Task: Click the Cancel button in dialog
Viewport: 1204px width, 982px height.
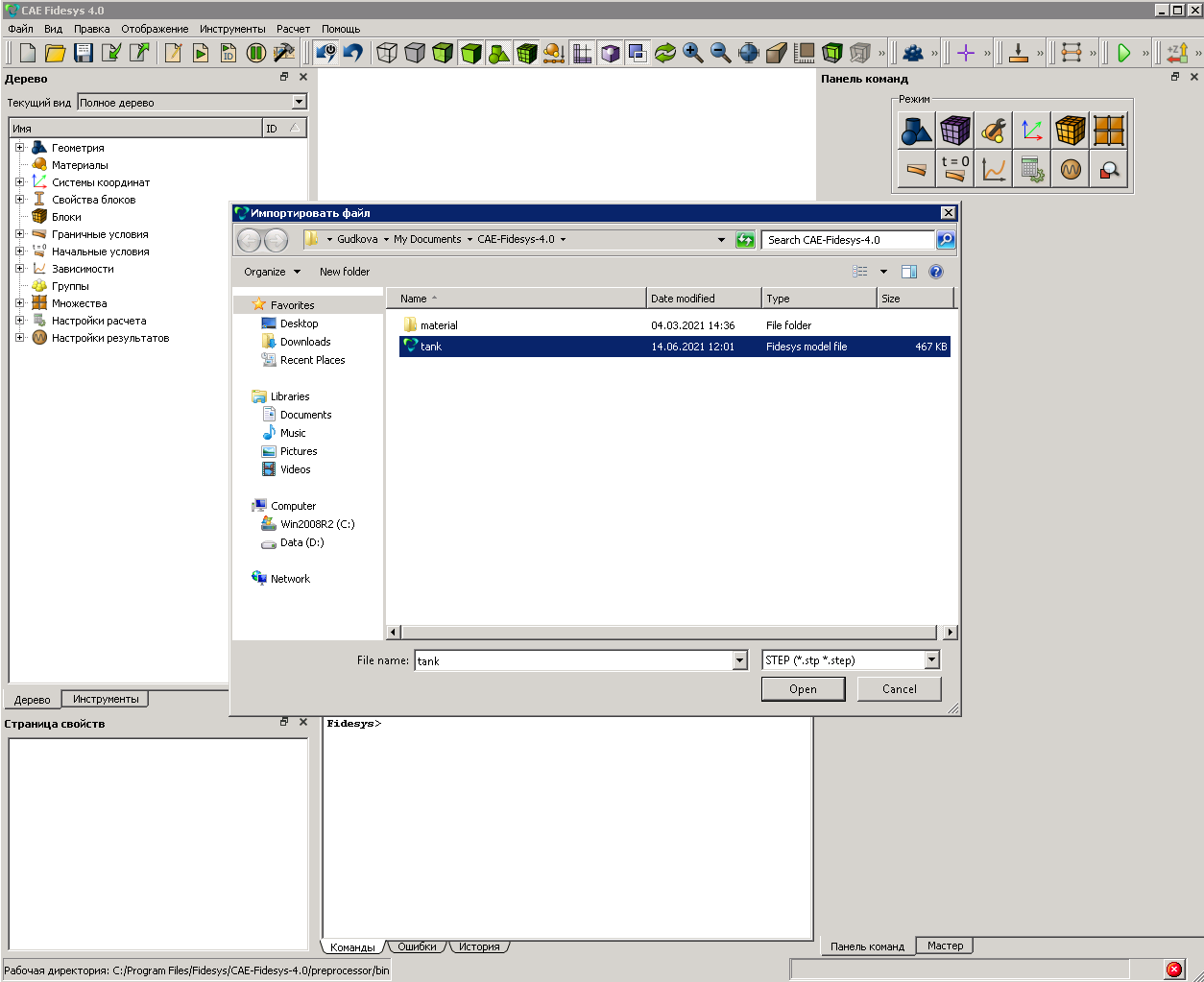Action: pos(900,689)
